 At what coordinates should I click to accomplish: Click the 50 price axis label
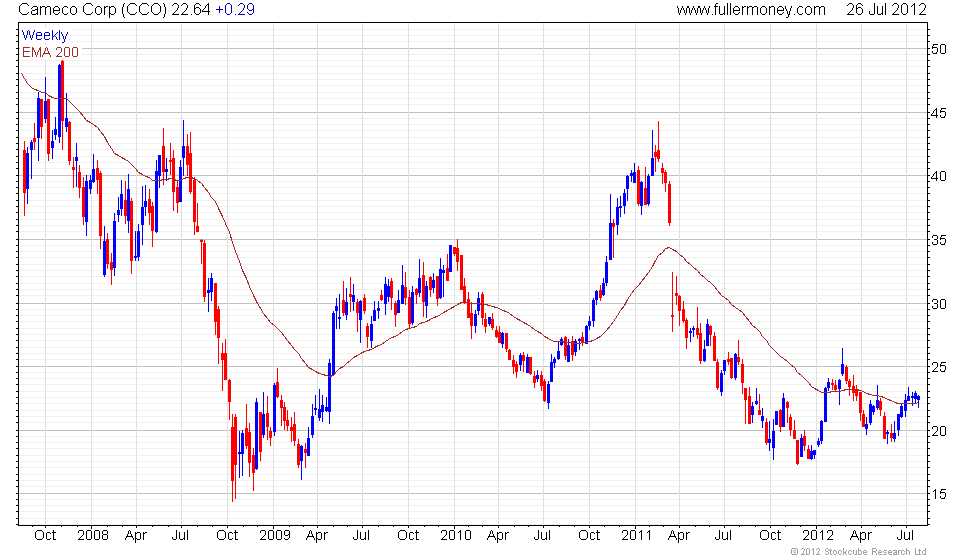939,49
